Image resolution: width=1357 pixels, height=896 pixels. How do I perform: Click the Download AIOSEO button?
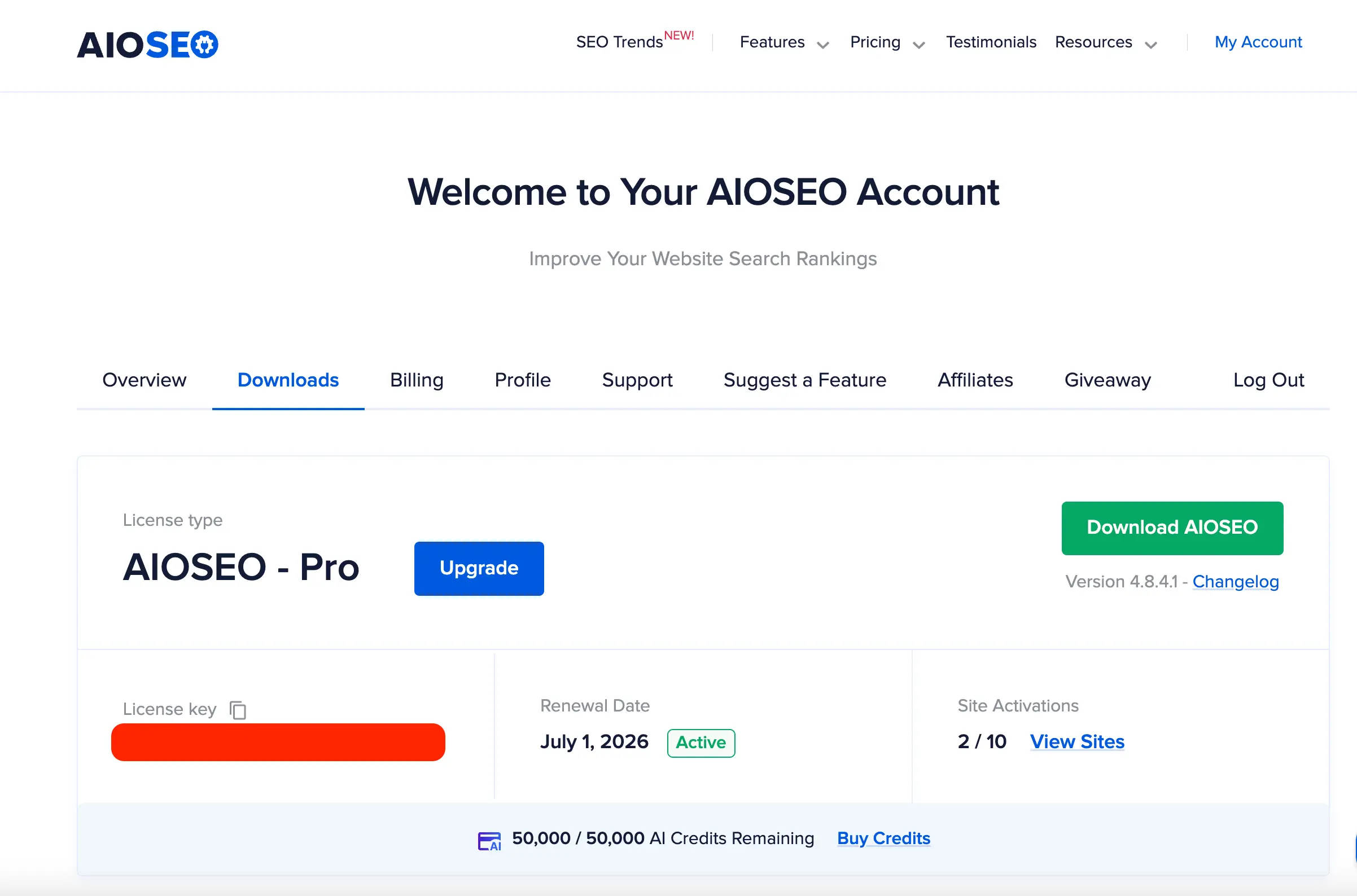(x=1172, y=528)
